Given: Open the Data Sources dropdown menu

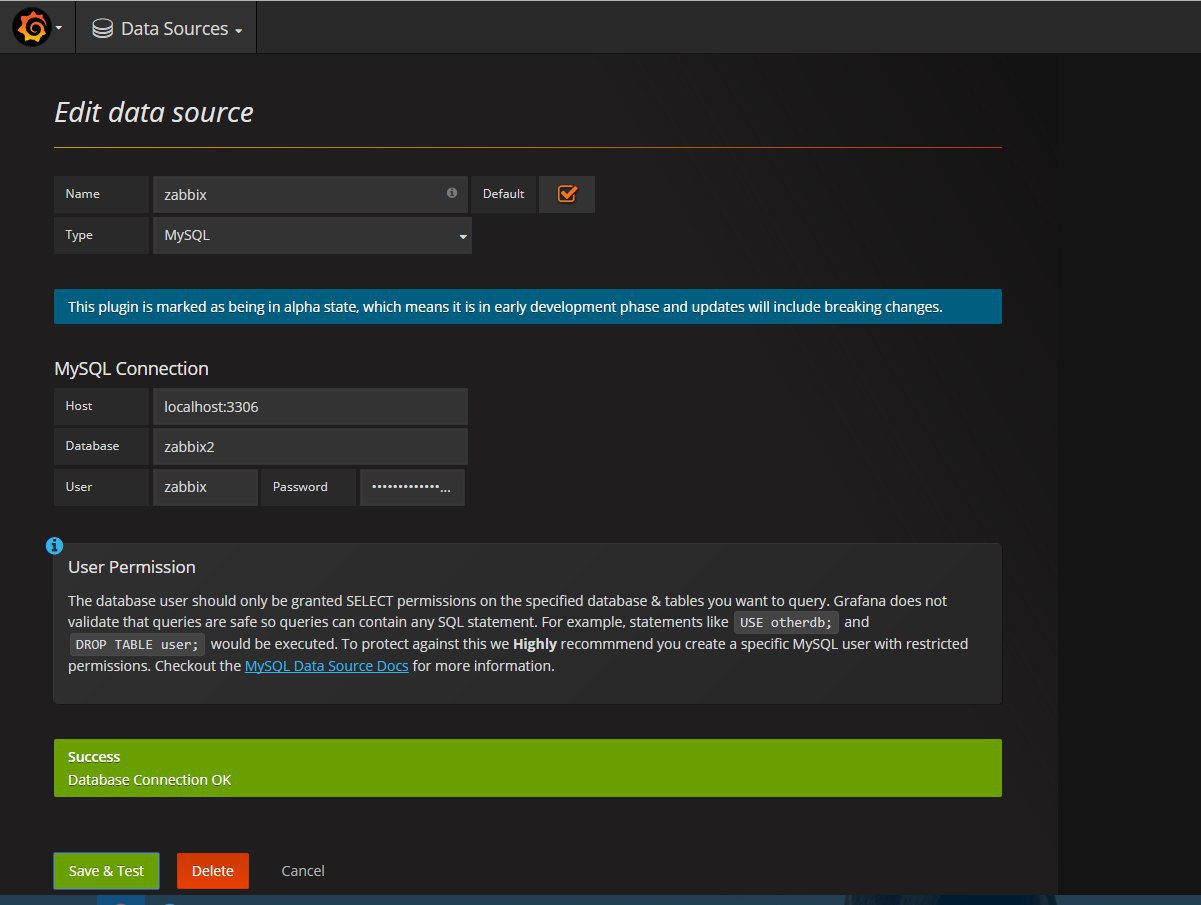Looking at the screenshot, I should coord(167,28).
